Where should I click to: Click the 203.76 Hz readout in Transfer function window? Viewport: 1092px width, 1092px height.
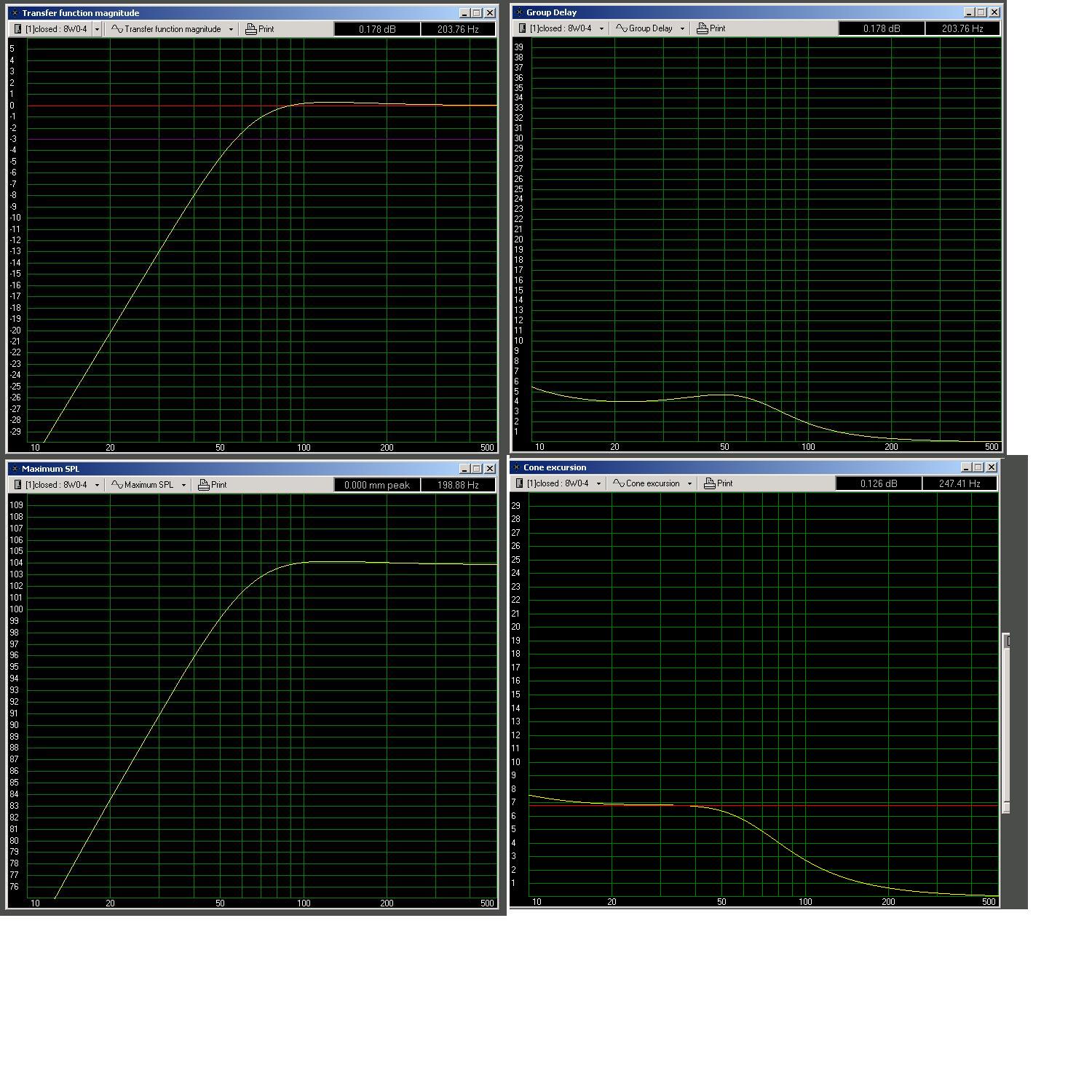(x=458, y=29)
